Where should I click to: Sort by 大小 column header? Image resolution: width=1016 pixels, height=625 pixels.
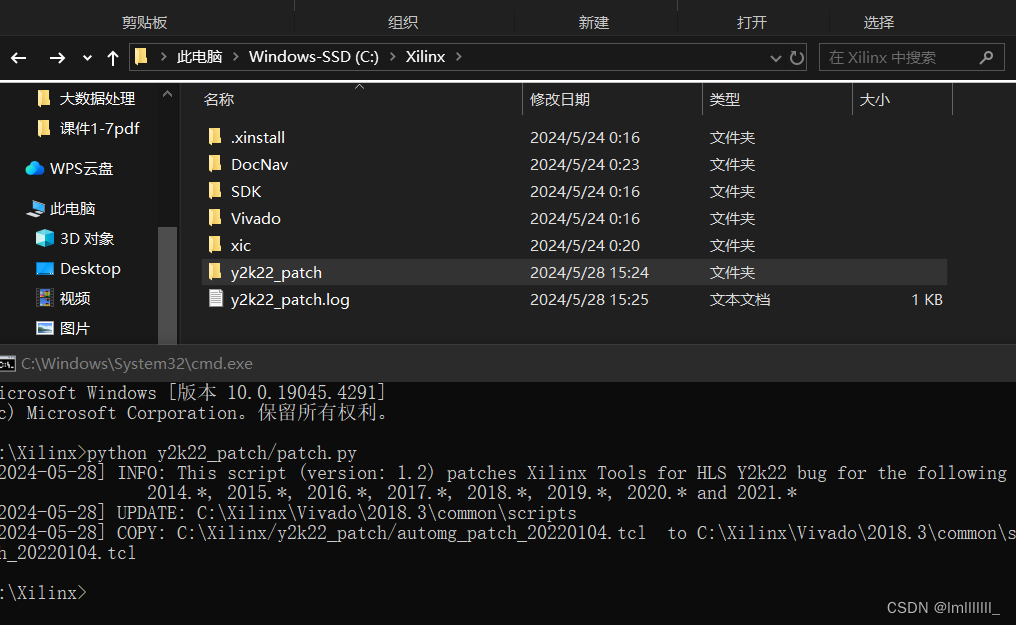pos(875,100)
